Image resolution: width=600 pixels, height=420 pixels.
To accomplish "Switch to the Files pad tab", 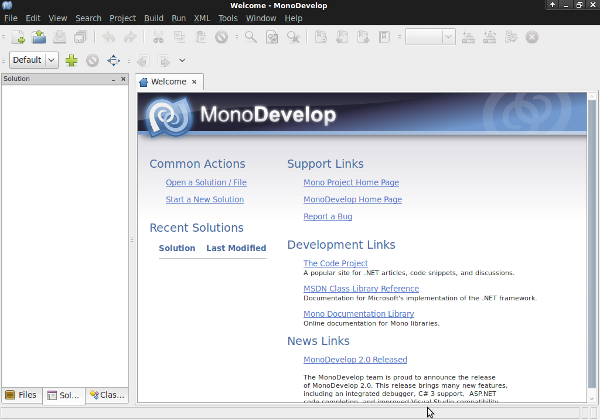I will (x=21, y=395).
